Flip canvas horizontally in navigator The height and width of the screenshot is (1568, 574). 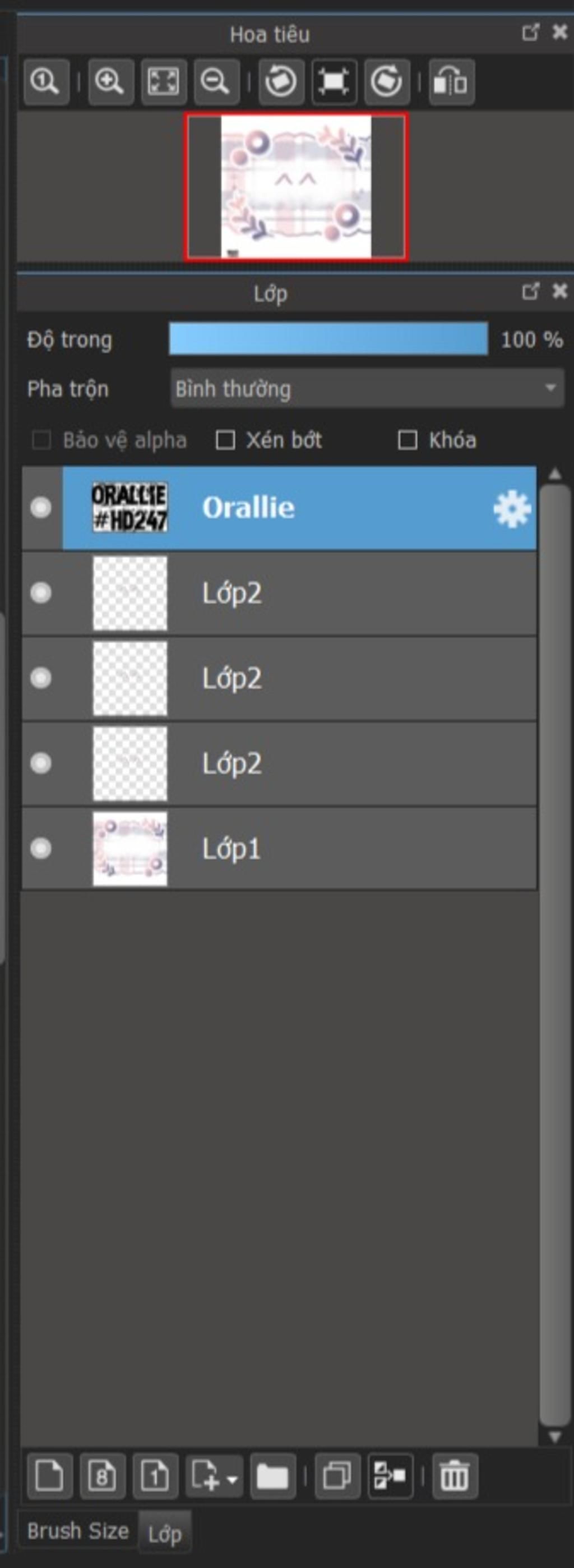click(x=451, y=81)
